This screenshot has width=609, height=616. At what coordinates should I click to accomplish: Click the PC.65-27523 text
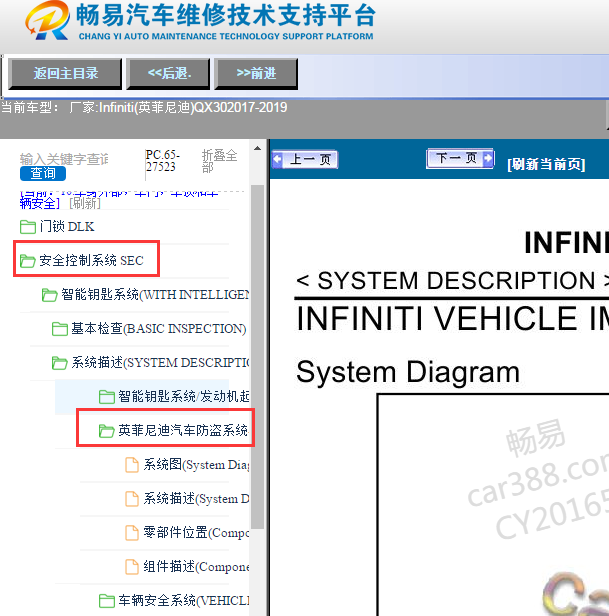coord(162,161)
